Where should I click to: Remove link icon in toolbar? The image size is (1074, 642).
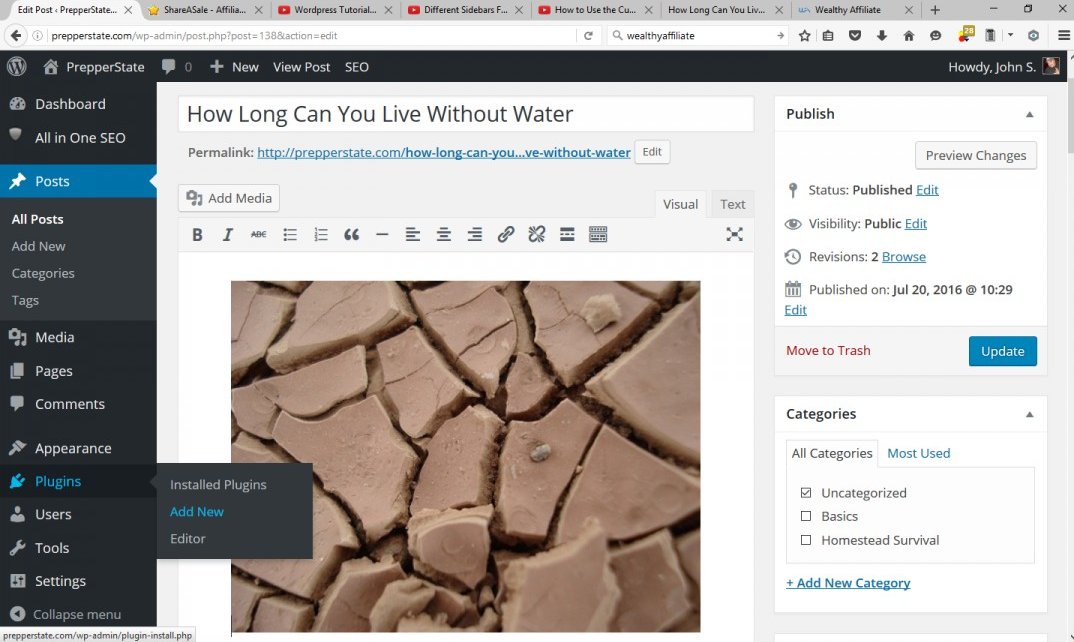click(x=536, y=235)
